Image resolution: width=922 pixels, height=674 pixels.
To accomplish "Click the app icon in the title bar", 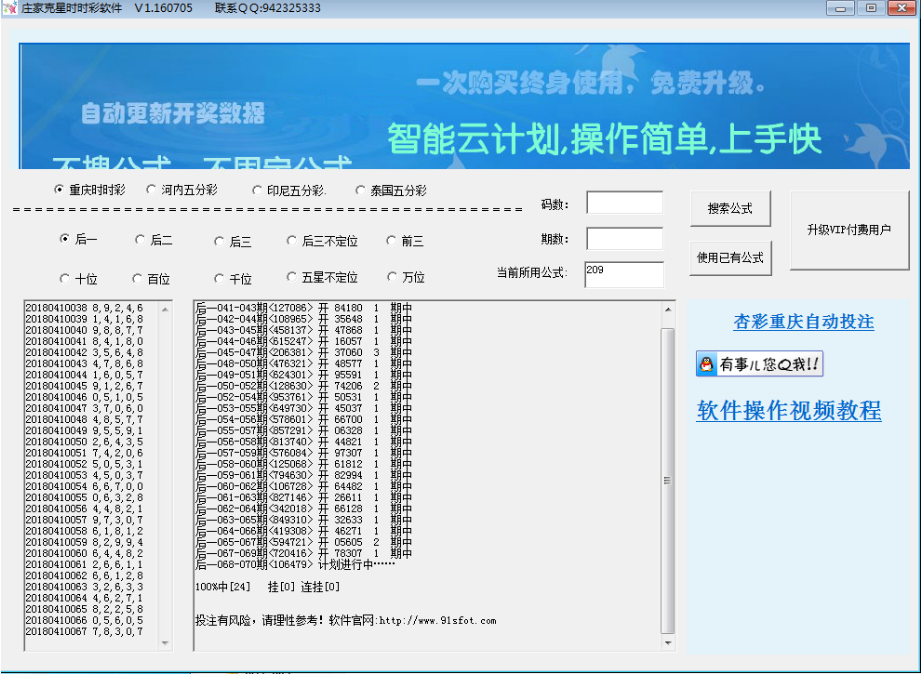I will [x=10, y=8].
